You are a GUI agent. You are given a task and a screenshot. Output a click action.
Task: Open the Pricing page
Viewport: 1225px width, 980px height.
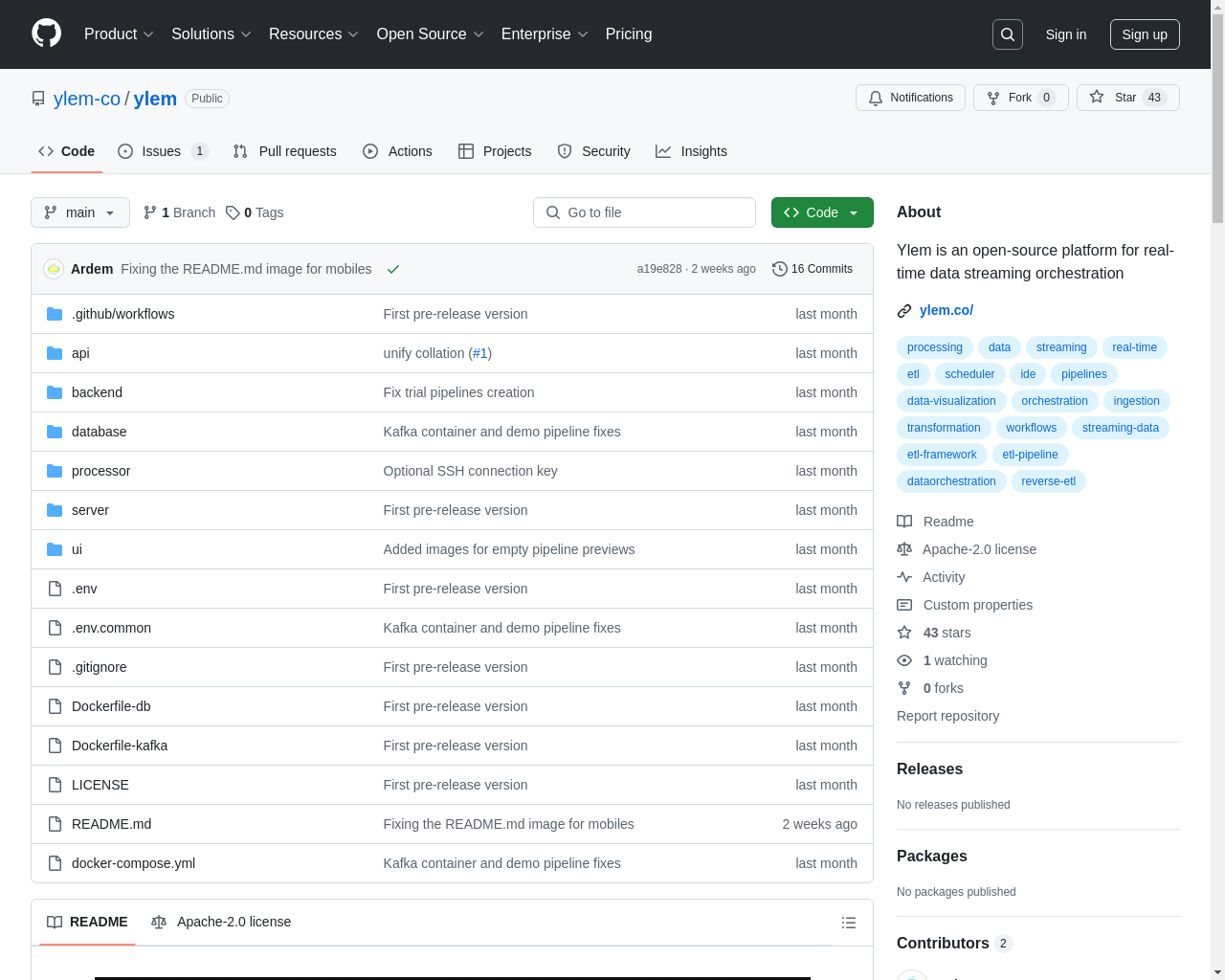629,34
